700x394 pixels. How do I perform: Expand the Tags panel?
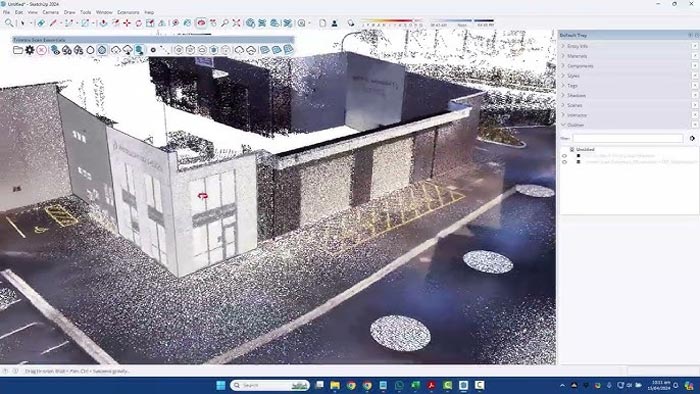click(571, 85)
